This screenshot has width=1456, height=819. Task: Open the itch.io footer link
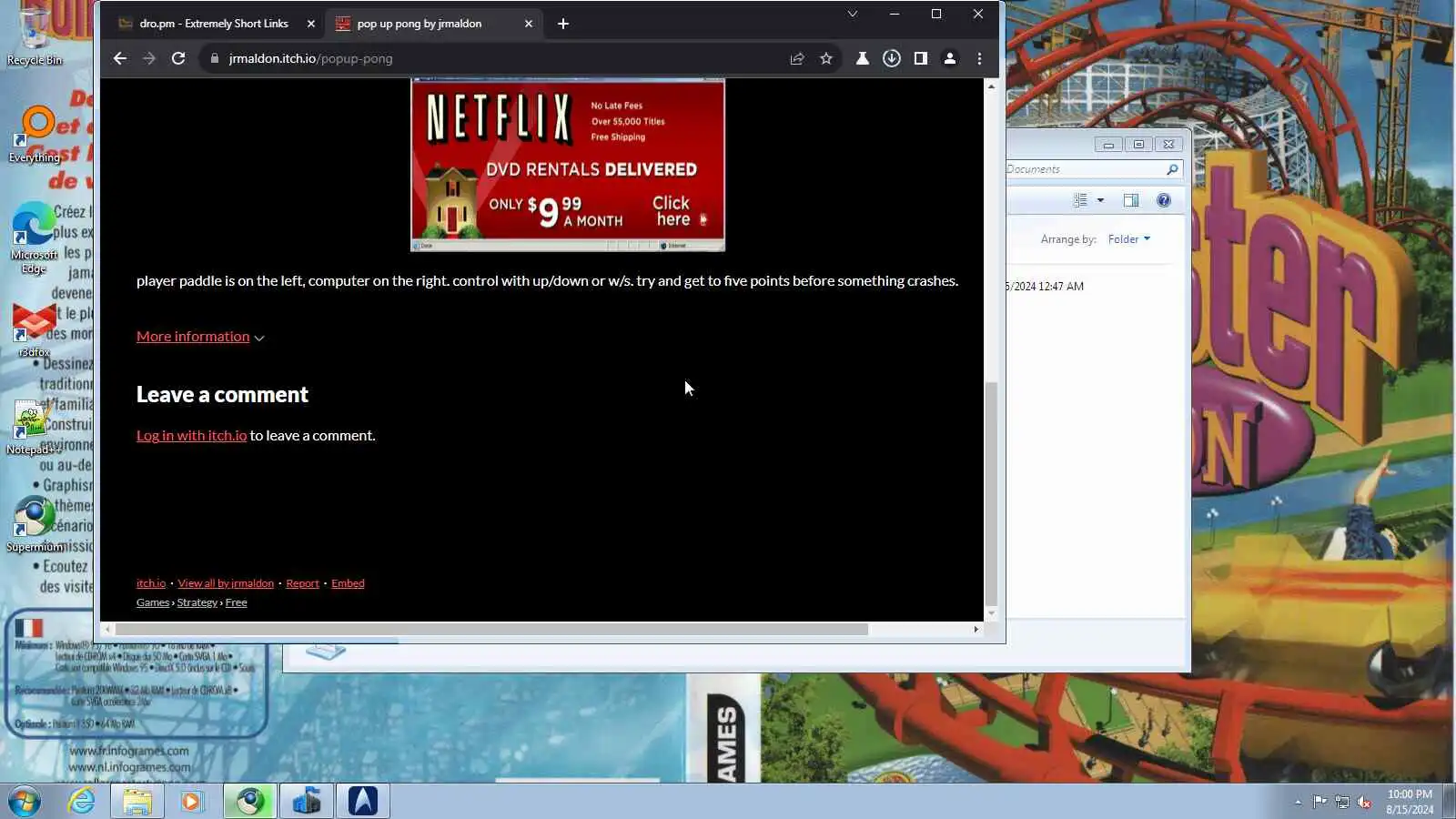tap(151, 583)
